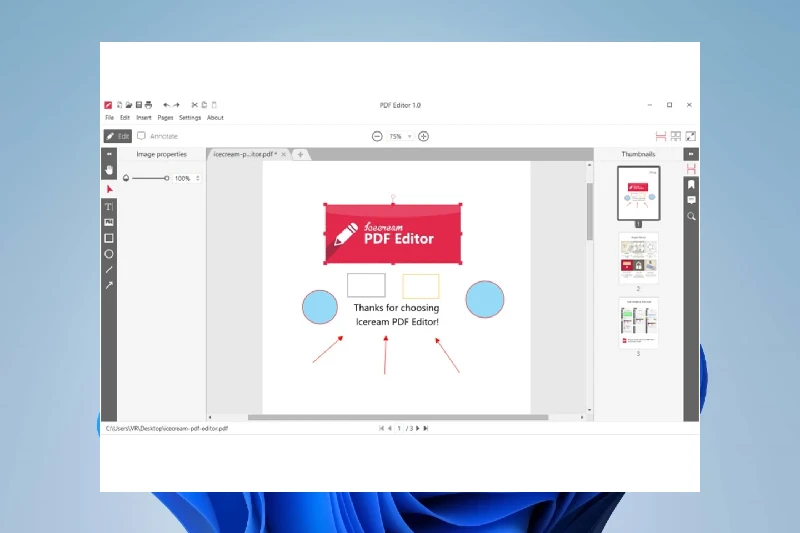The width and height of the screenshot is (800, 533).
Task: Click the Icecream PDF Editor app logo icon
Action: coord(108,105)
